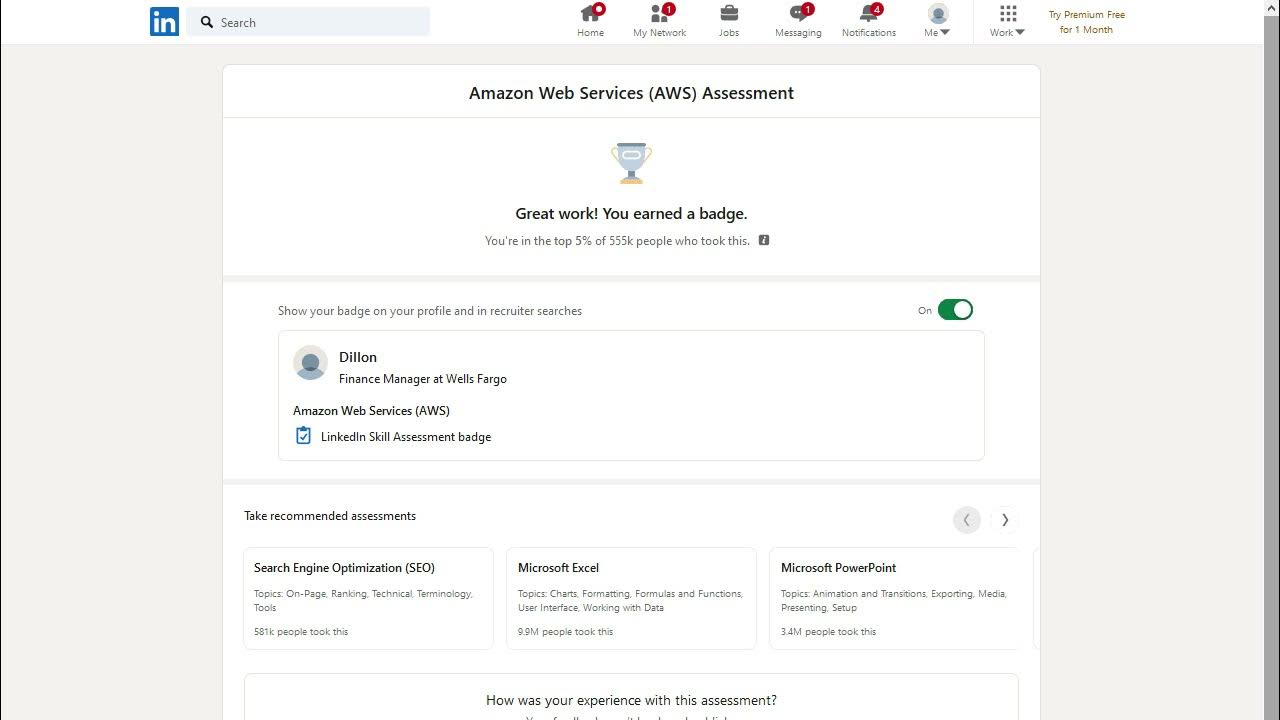Open the Notifications bell icon
The height and width of the screenshot is (720, 1280).
click(x=869, y=13)
